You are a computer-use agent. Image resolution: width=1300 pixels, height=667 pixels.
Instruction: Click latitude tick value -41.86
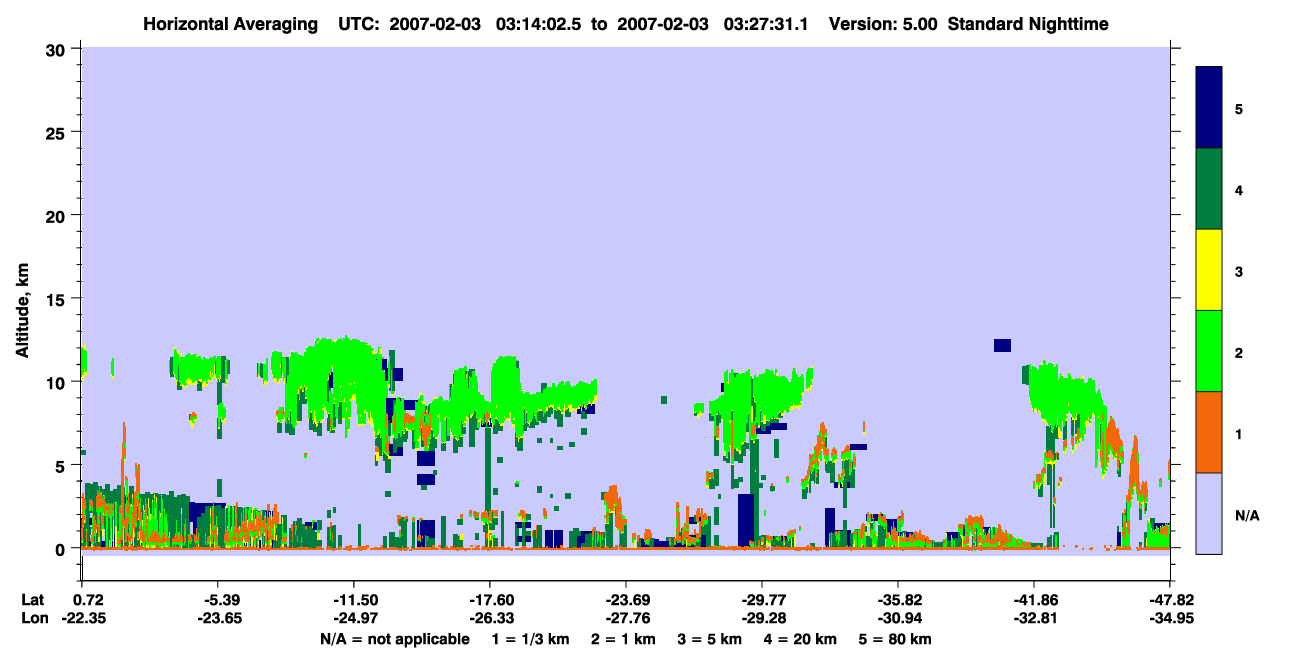(1033, 600)
